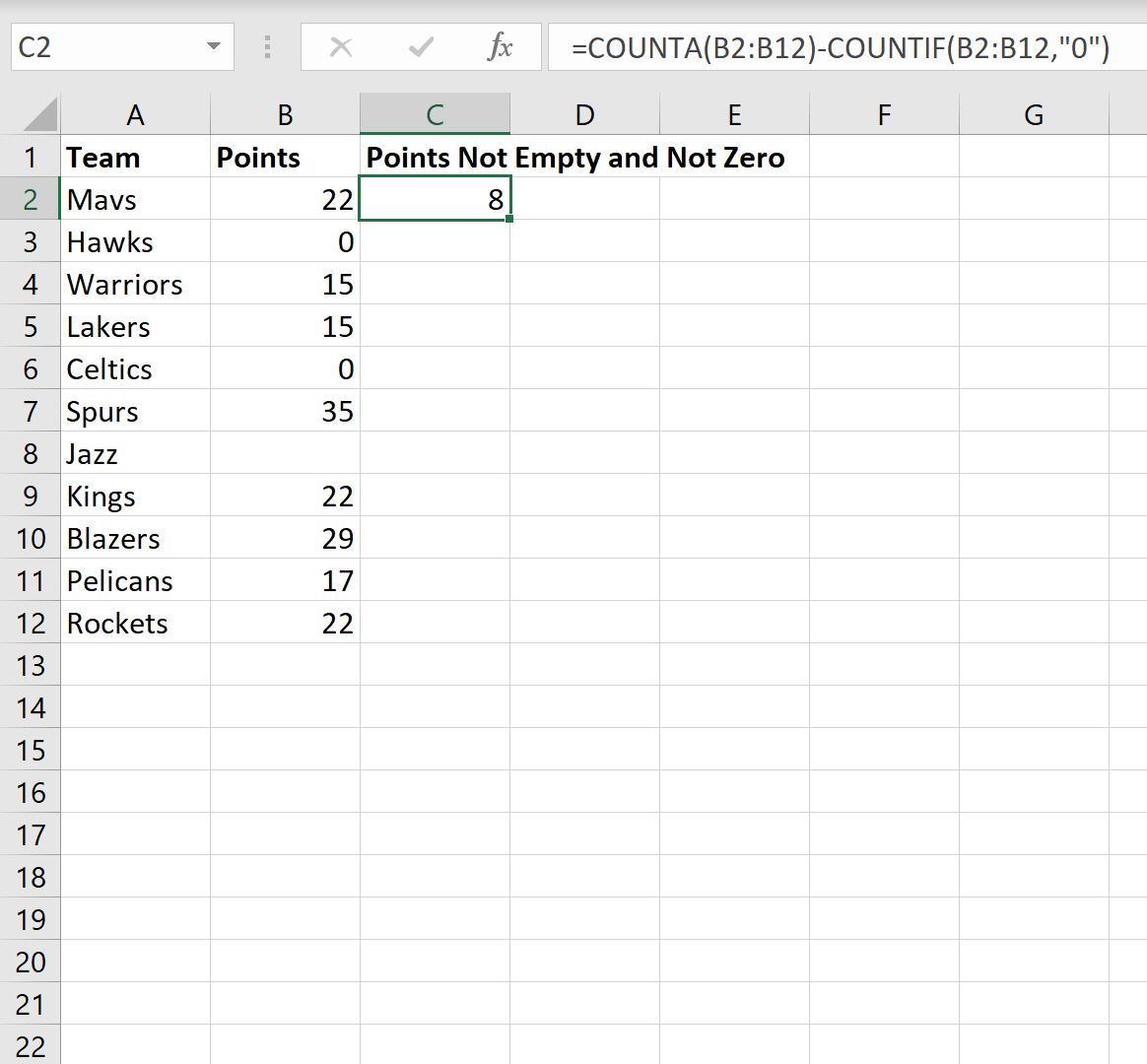Select column G header
Viewport: 1147px width, 1064px height.
tap(1034, 115)
